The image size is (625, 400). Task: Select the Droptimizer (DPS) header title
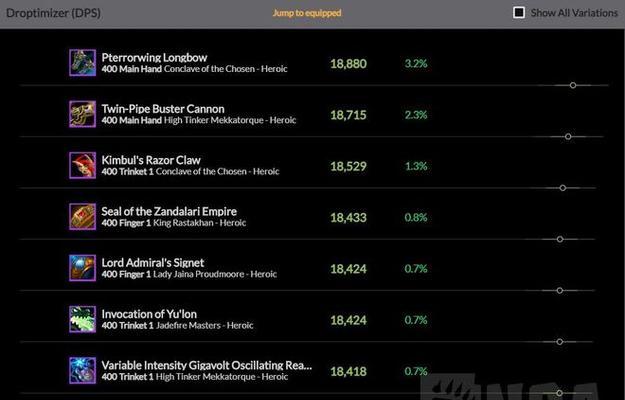pos(53,13)
